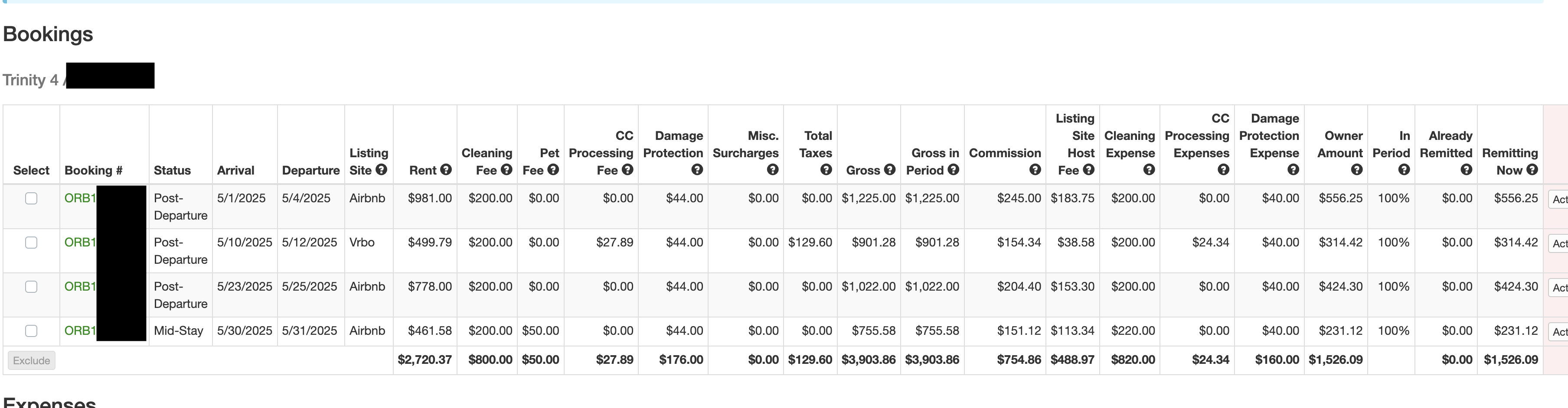The width and height of the screenshot is (1568, 408).
Task: Select the 5/1/2025 arrival booking checkbox
Action: coord(31,199)
